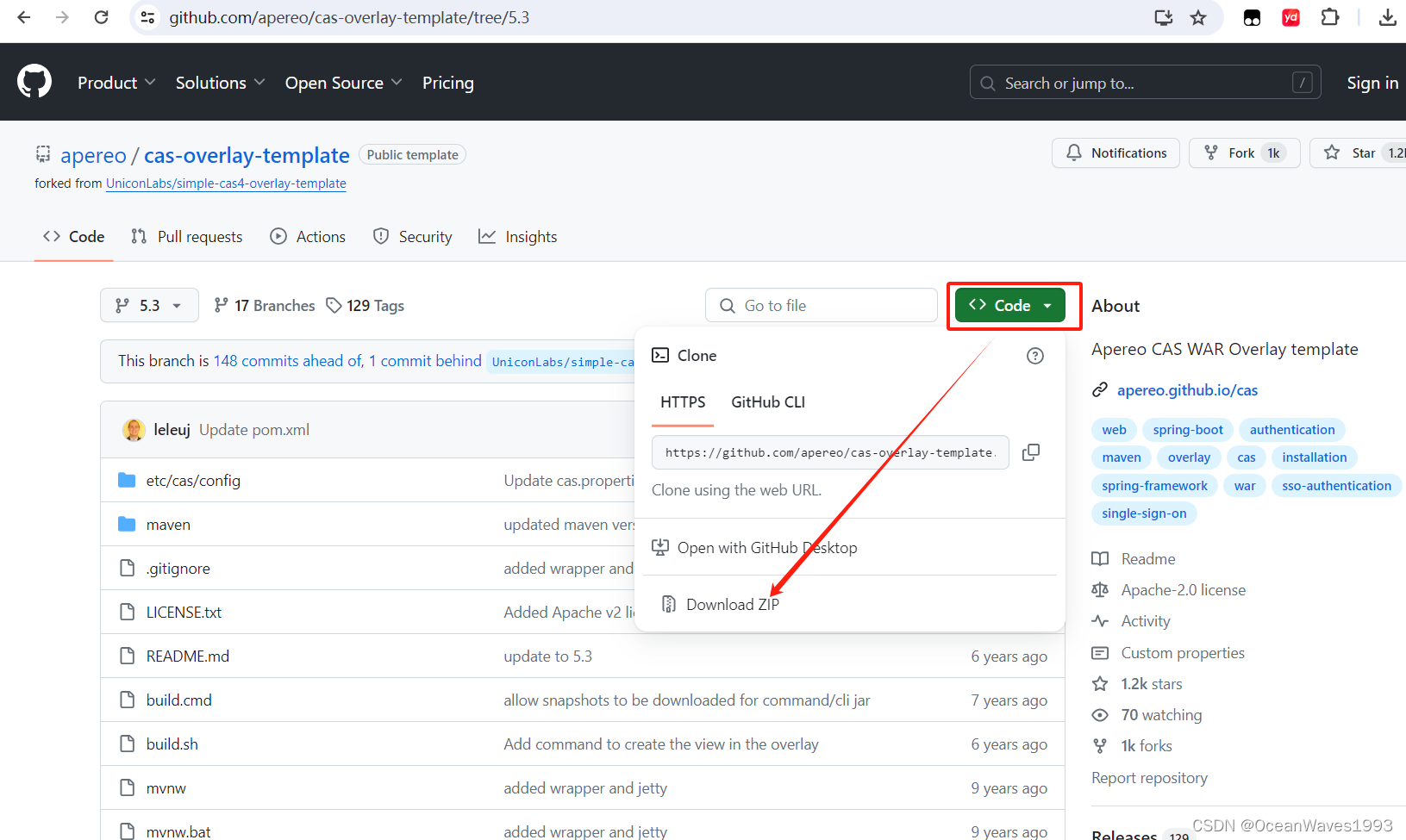Open the spring-boot topic tag
The image size is (1406, 840).
tap(1188, 430)
